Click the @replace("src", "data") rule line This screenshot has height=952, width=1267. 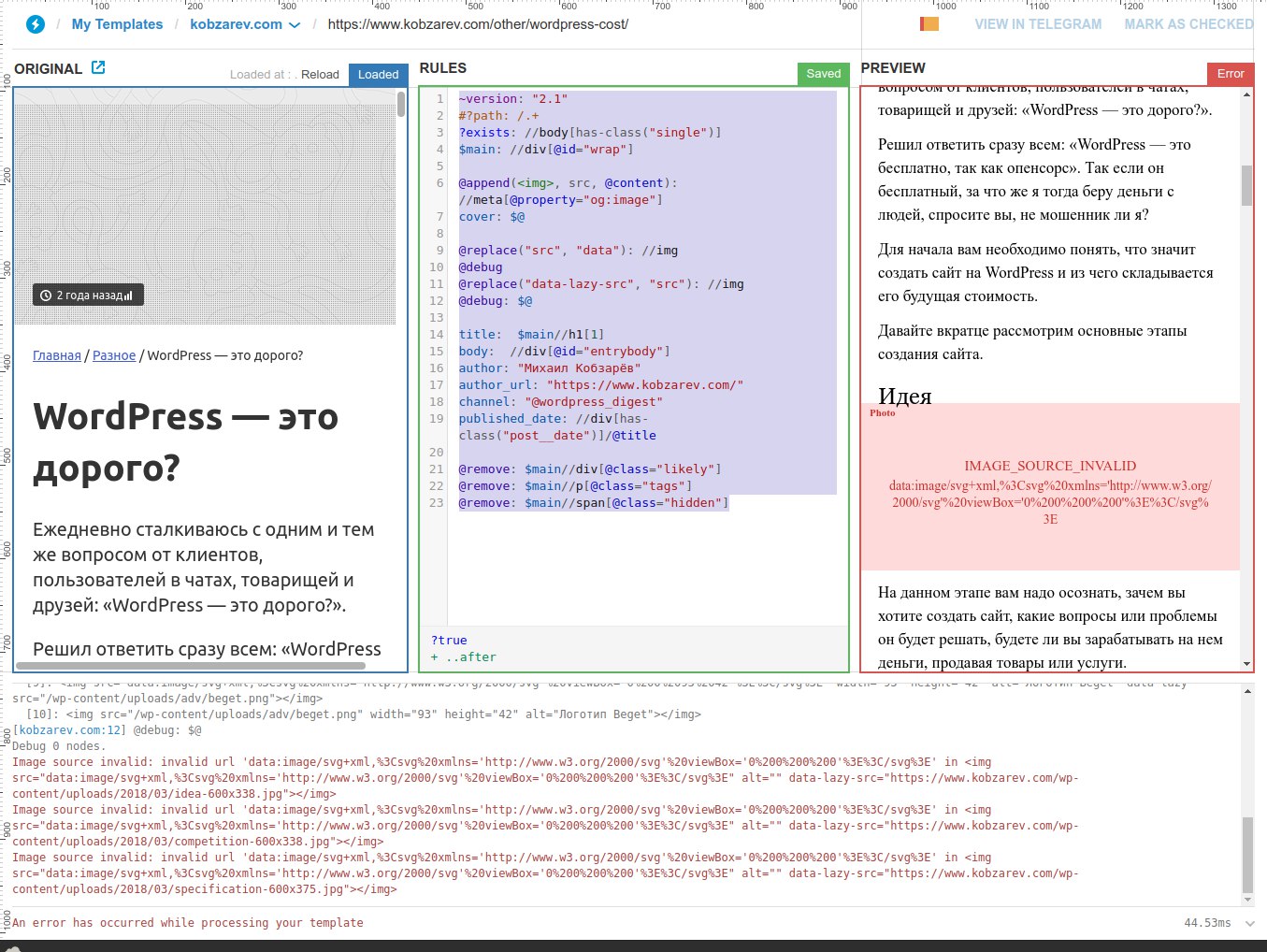[569, 251]
